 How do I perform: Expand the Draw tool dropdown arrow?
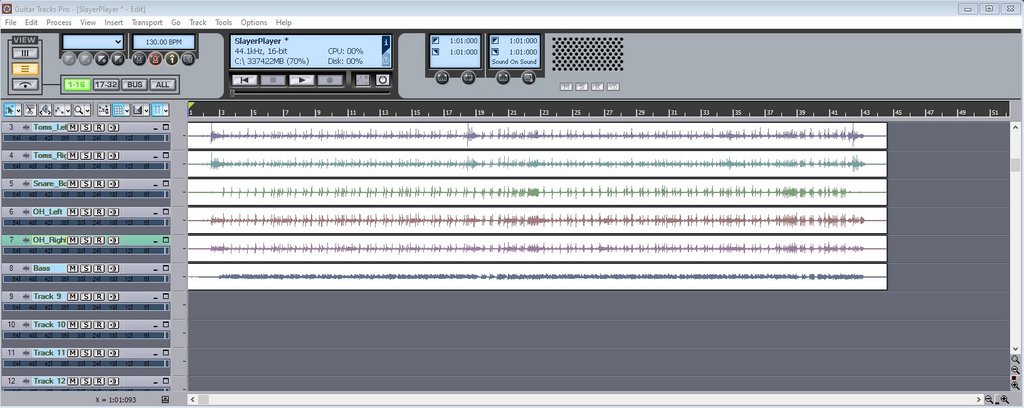tap(69, 110)
